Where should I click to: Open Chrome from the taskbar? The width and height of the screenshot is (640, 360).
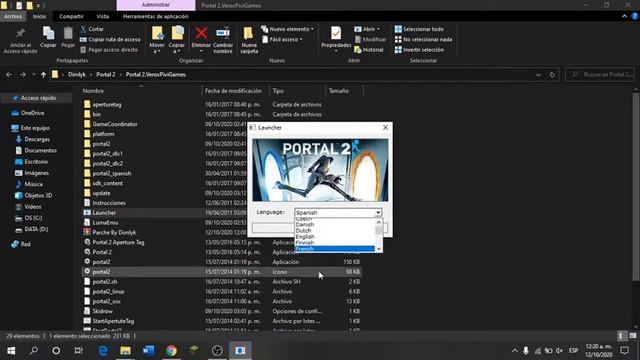pos(171,350)
